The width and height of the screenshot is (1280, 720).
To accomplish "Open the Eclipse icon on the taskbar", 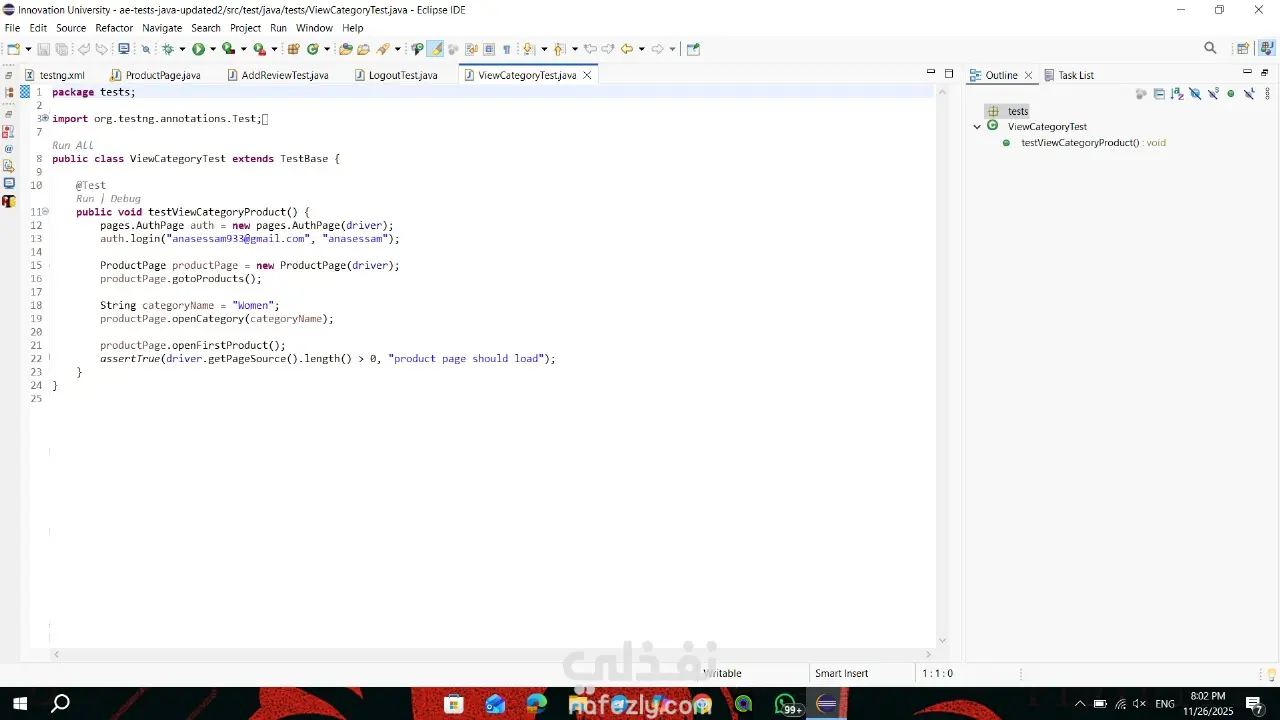I will coord(826,704).
